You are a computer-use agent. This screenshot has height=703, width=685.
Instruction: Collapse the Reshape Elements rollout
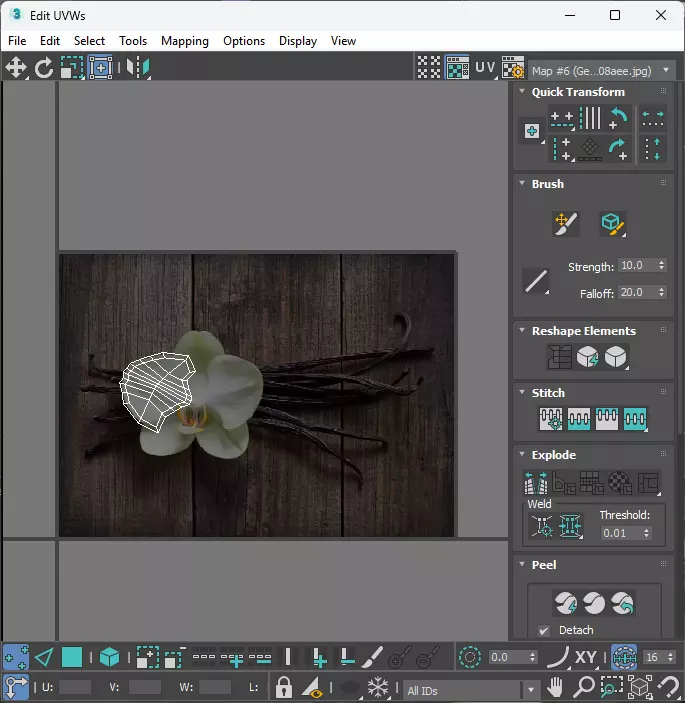point(522,330)
